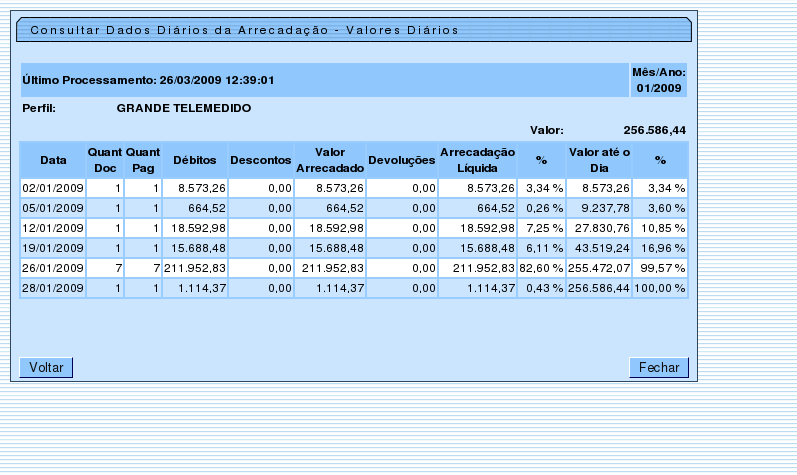Select the 100,00 % accumulated percentage cell
797x475 pixels.
click(x=661, y=288)
